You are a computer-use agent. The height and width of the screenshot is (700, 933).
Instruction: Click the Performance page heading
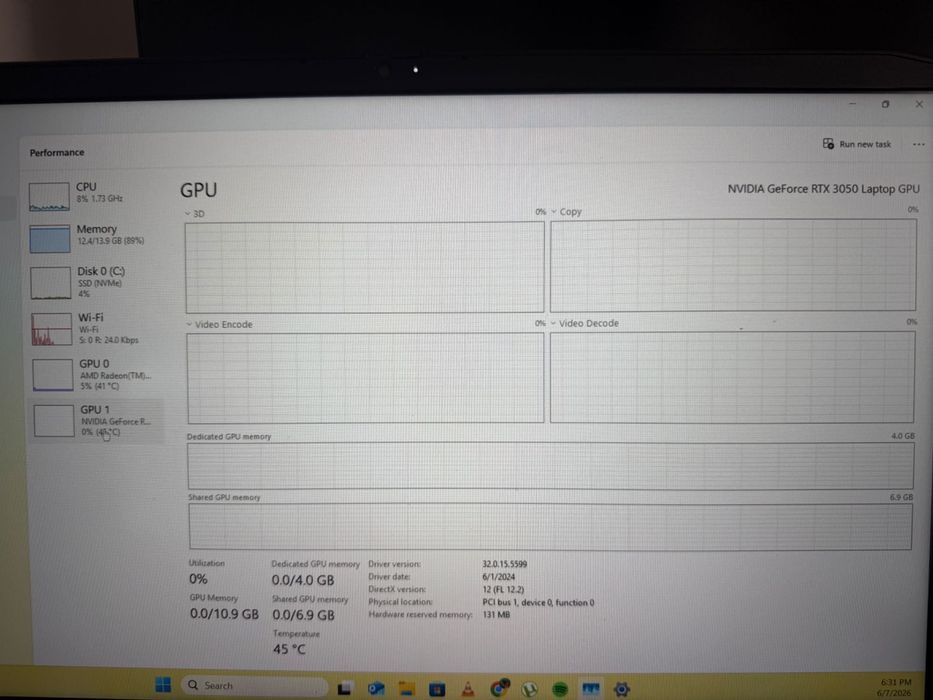pos(57,152)
